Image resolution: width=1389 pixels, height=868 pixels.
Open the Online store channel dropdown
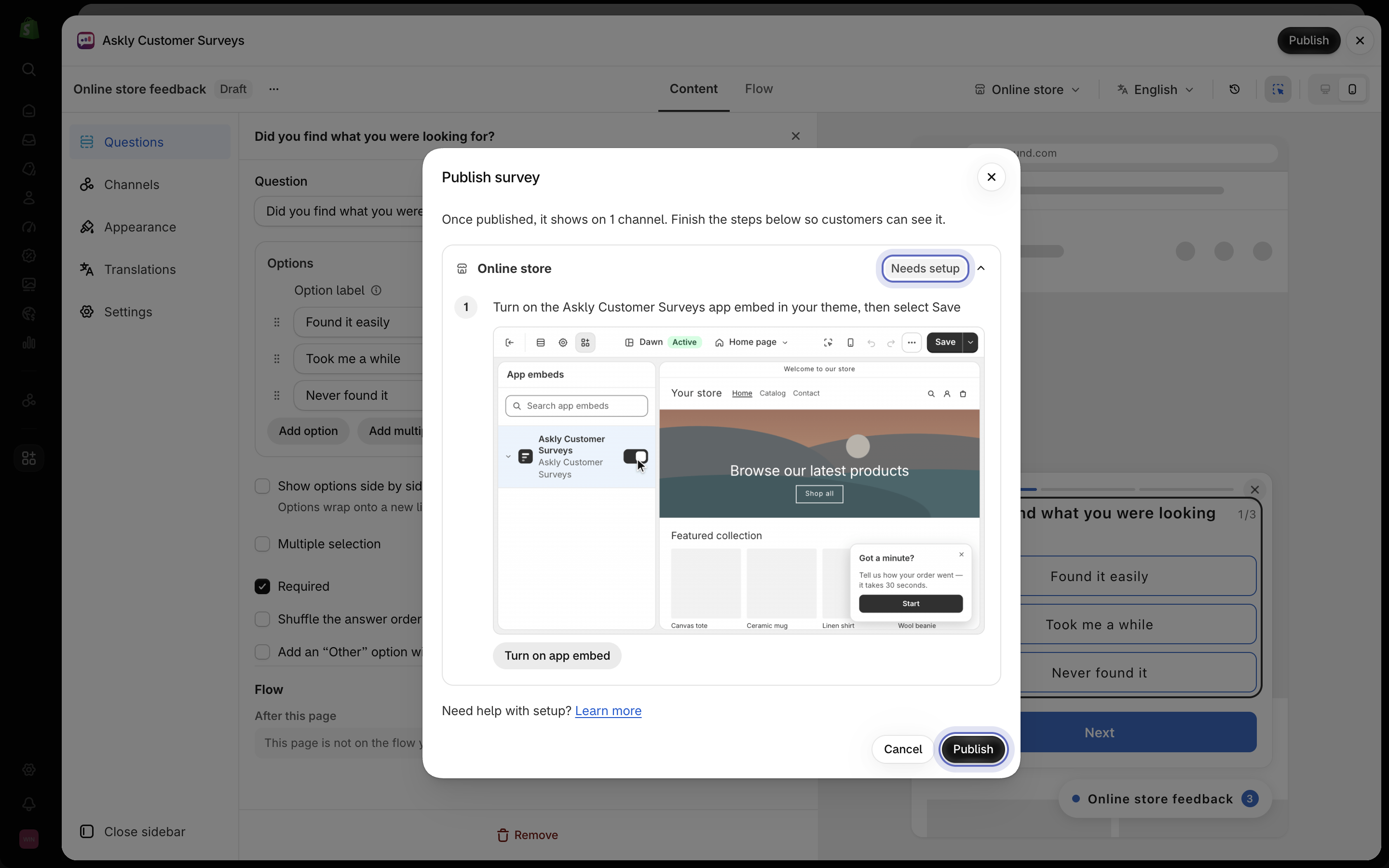point(1027,90)
